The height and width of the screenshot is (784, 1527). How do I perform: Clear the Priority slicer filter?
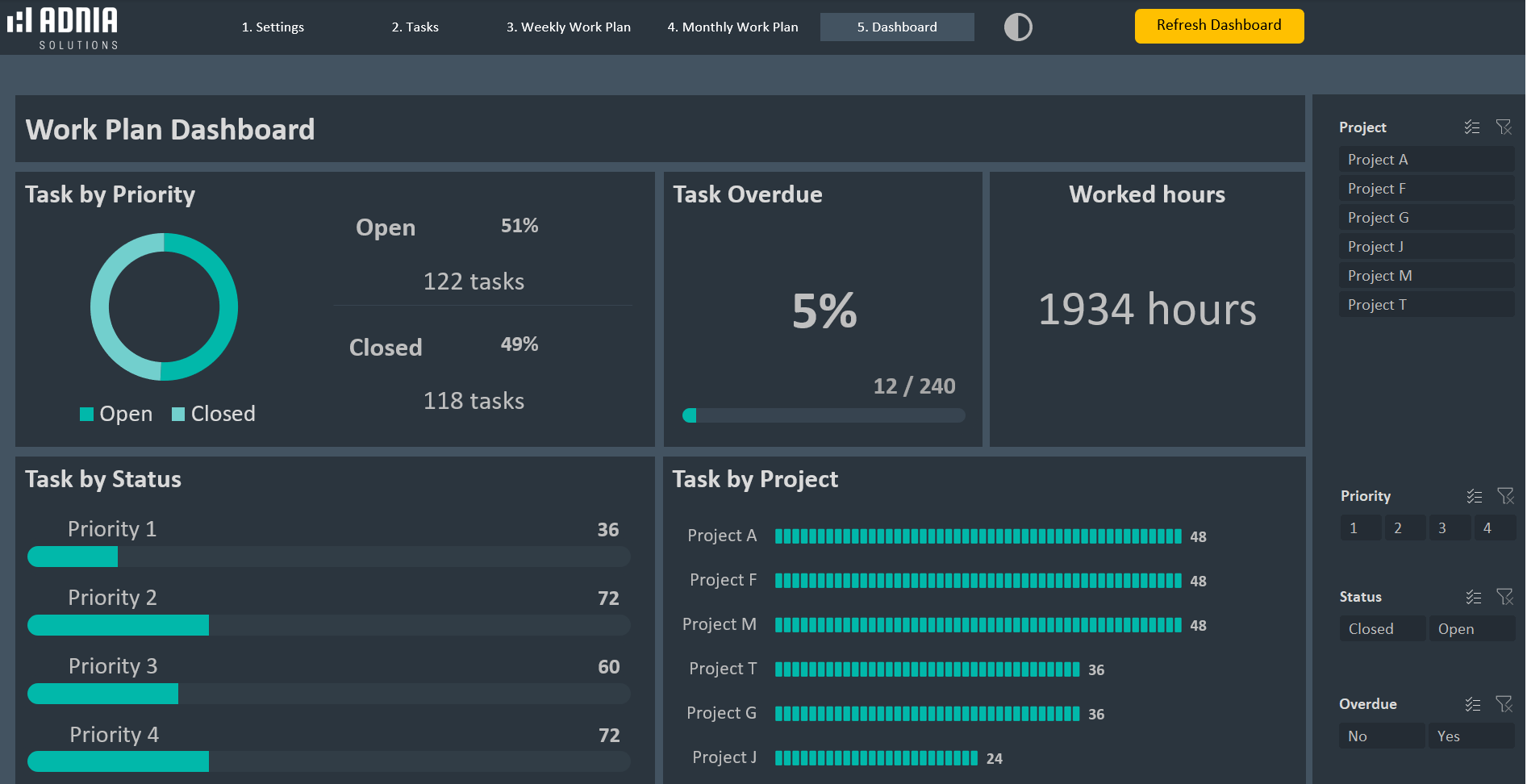1505,496
